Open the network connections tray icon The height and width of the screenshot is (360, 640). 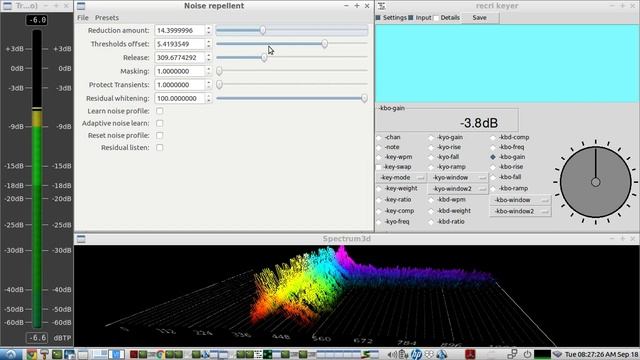[512, 354]
